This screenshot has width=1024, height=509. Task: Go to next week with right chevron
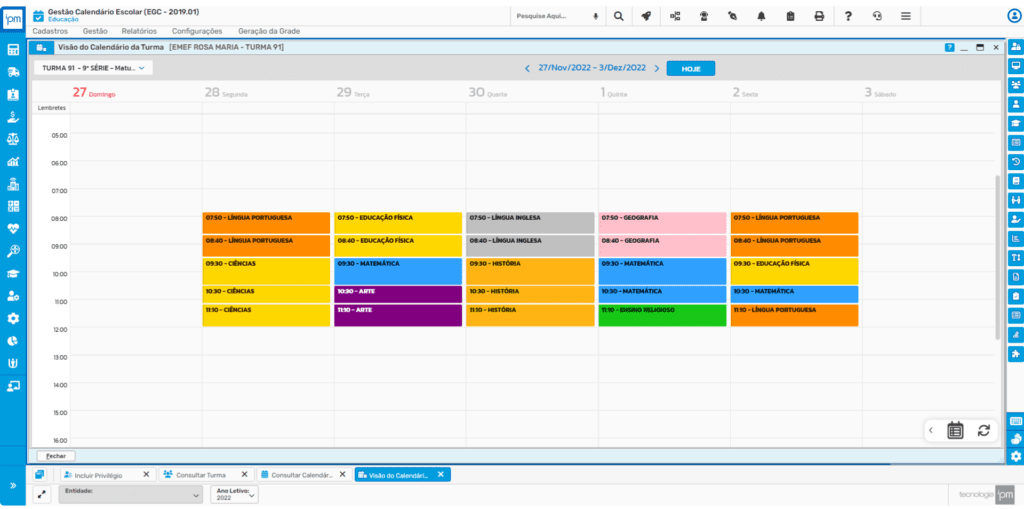tap(657, 68)
